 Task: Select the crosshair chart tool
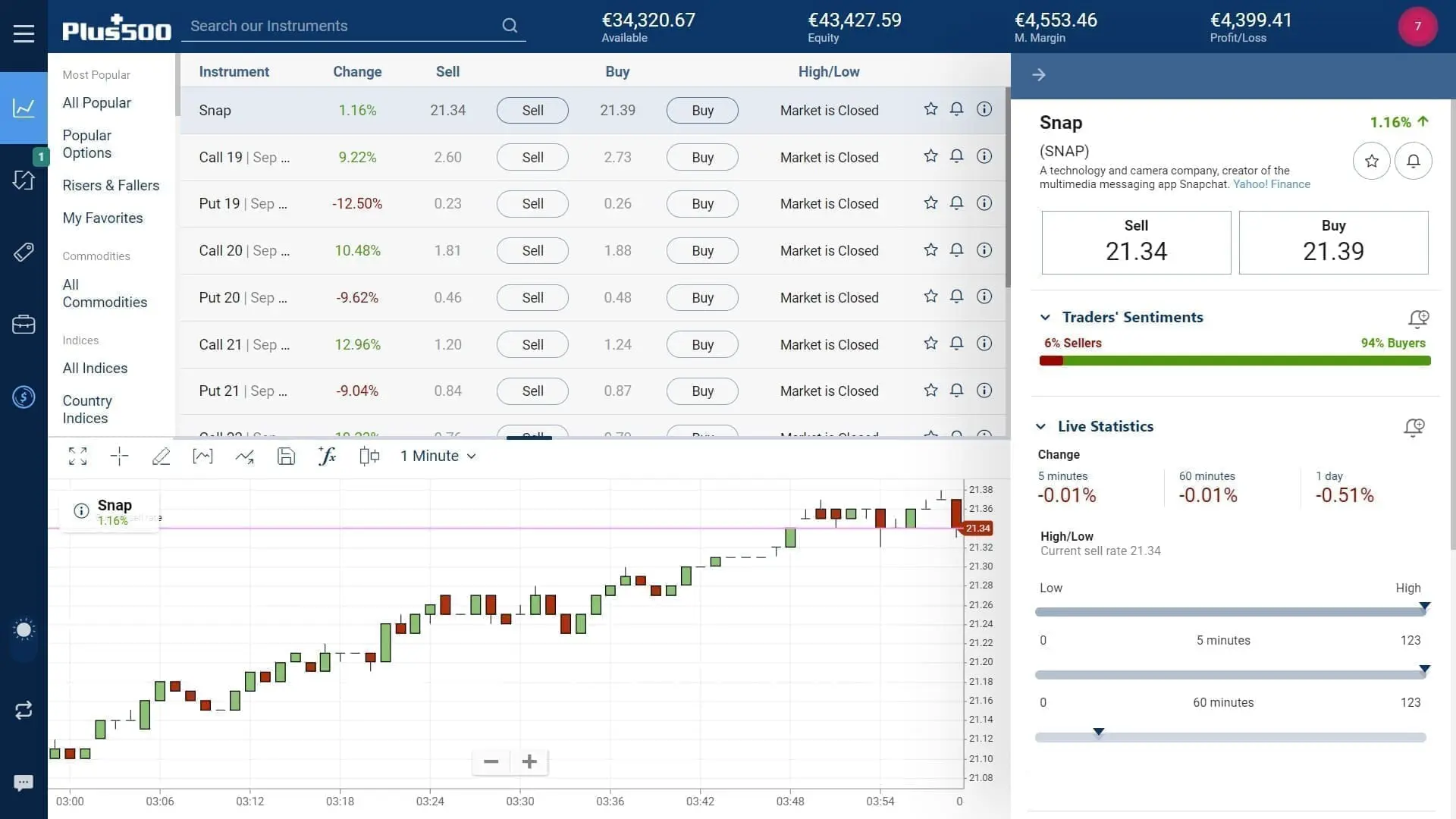(119, 456)
